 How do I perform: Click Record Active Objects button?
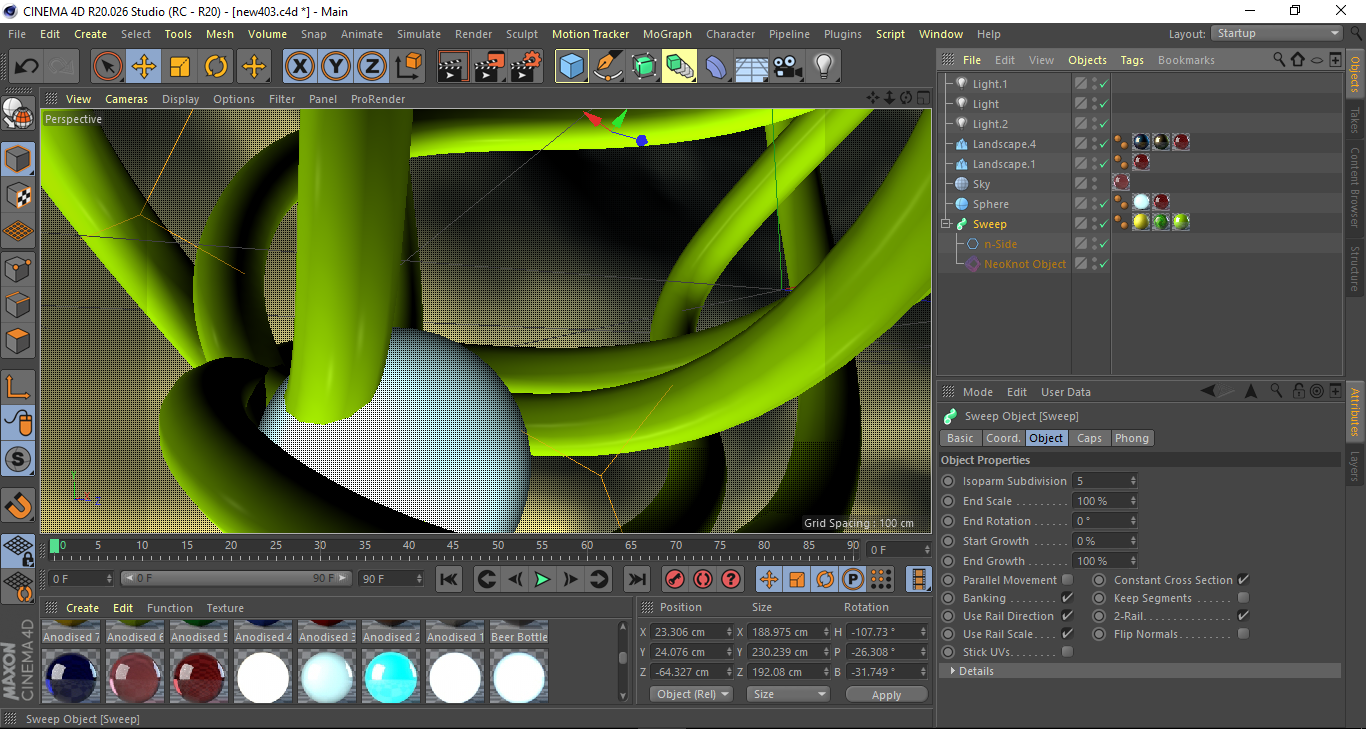675,579
